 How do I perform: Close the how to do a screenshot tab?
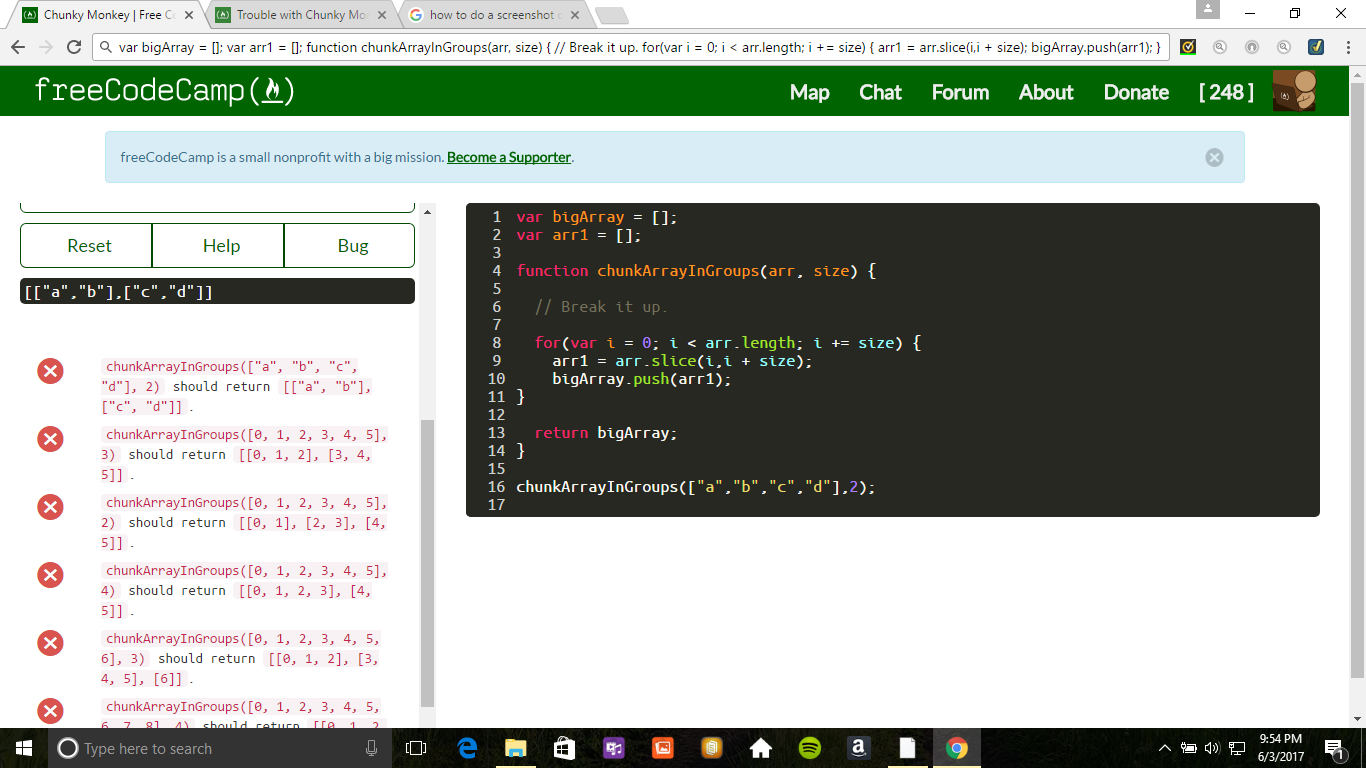[574, 15]
